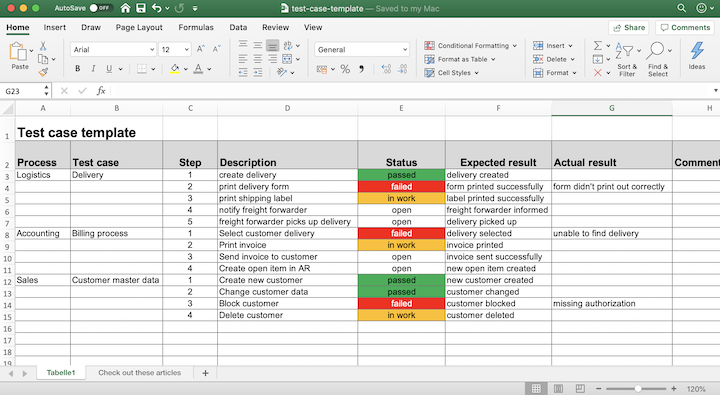Open the Data ribbon tab
This screenshot has height=395, width=720.
click(238, 27)
